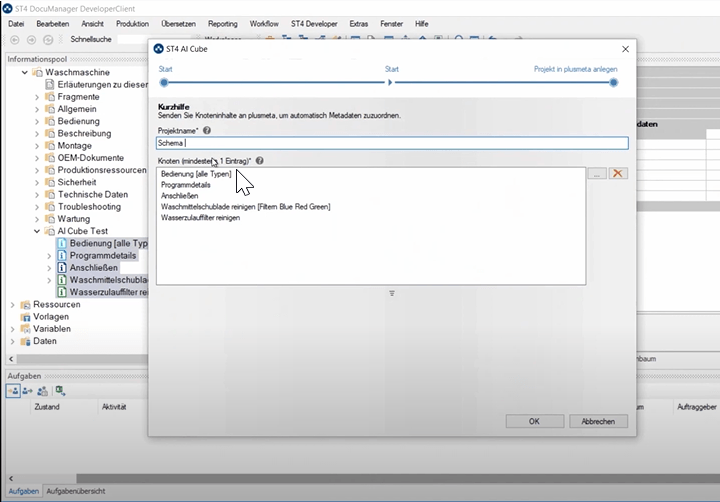720x502 pixels.
Task: Click the Waschmaschine folder icon
Action: pyautogui.click(x=37, y=72)
